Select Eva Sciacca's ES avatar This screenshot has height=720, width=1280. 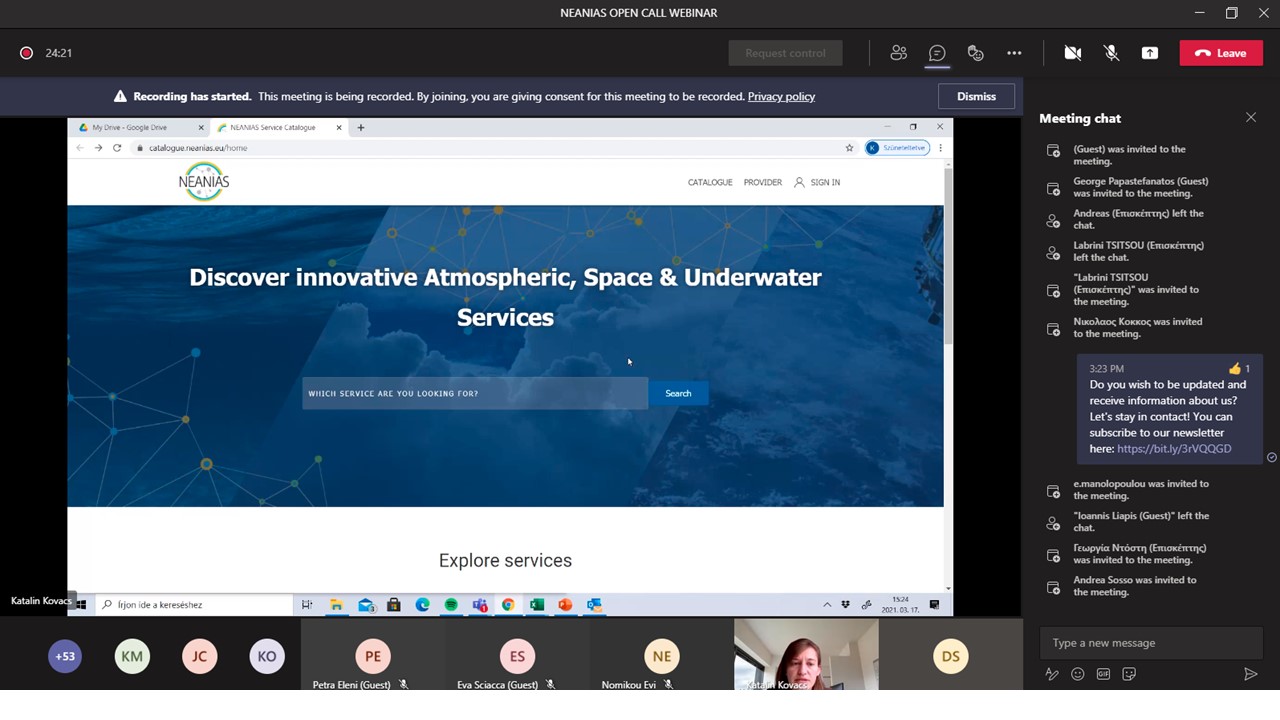517,656
